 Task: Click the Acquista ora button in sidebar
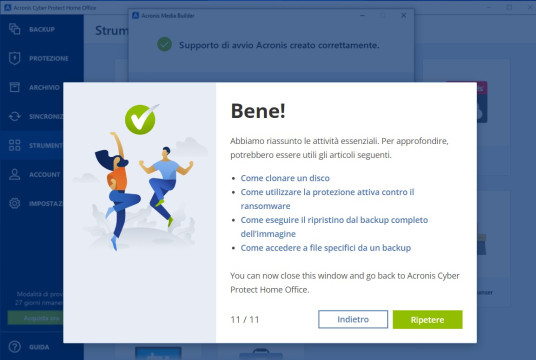coord(35,318)
